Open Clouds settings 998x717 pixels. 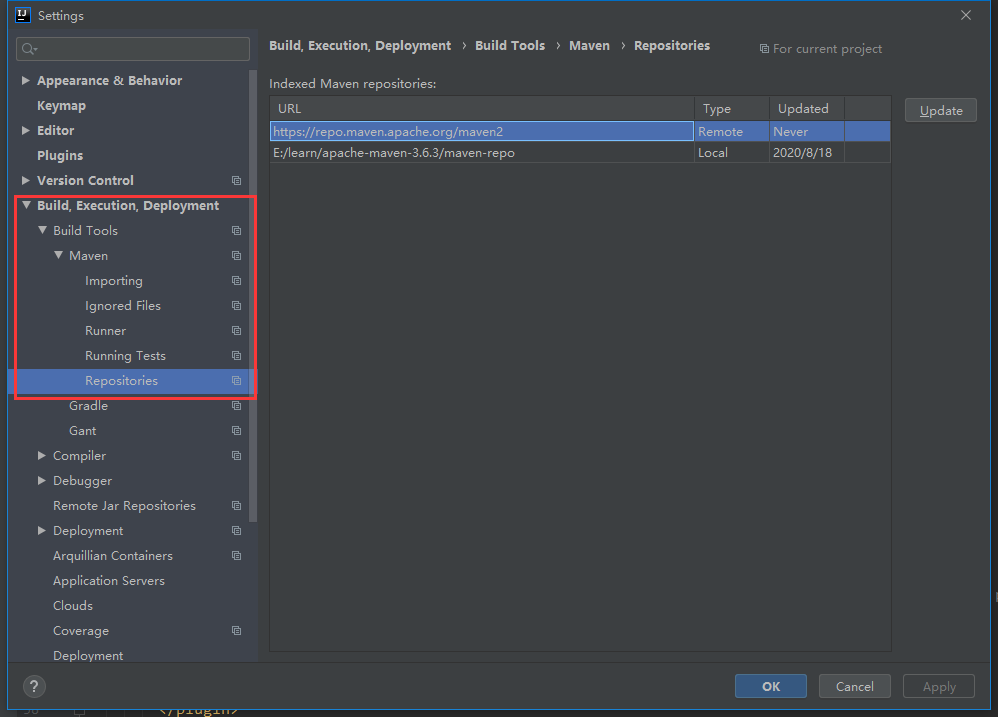(73, 606)
